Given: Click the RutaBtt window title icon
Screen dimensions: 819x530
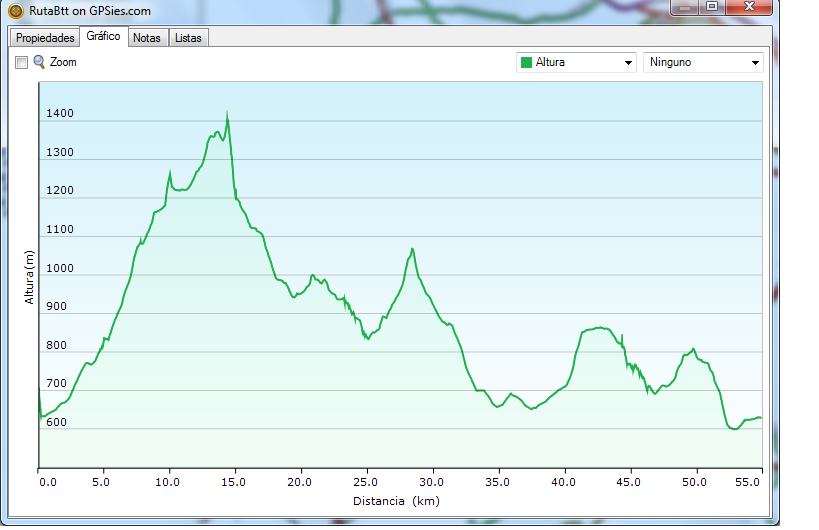Looking at the screenshot, I should pos(15,11).
